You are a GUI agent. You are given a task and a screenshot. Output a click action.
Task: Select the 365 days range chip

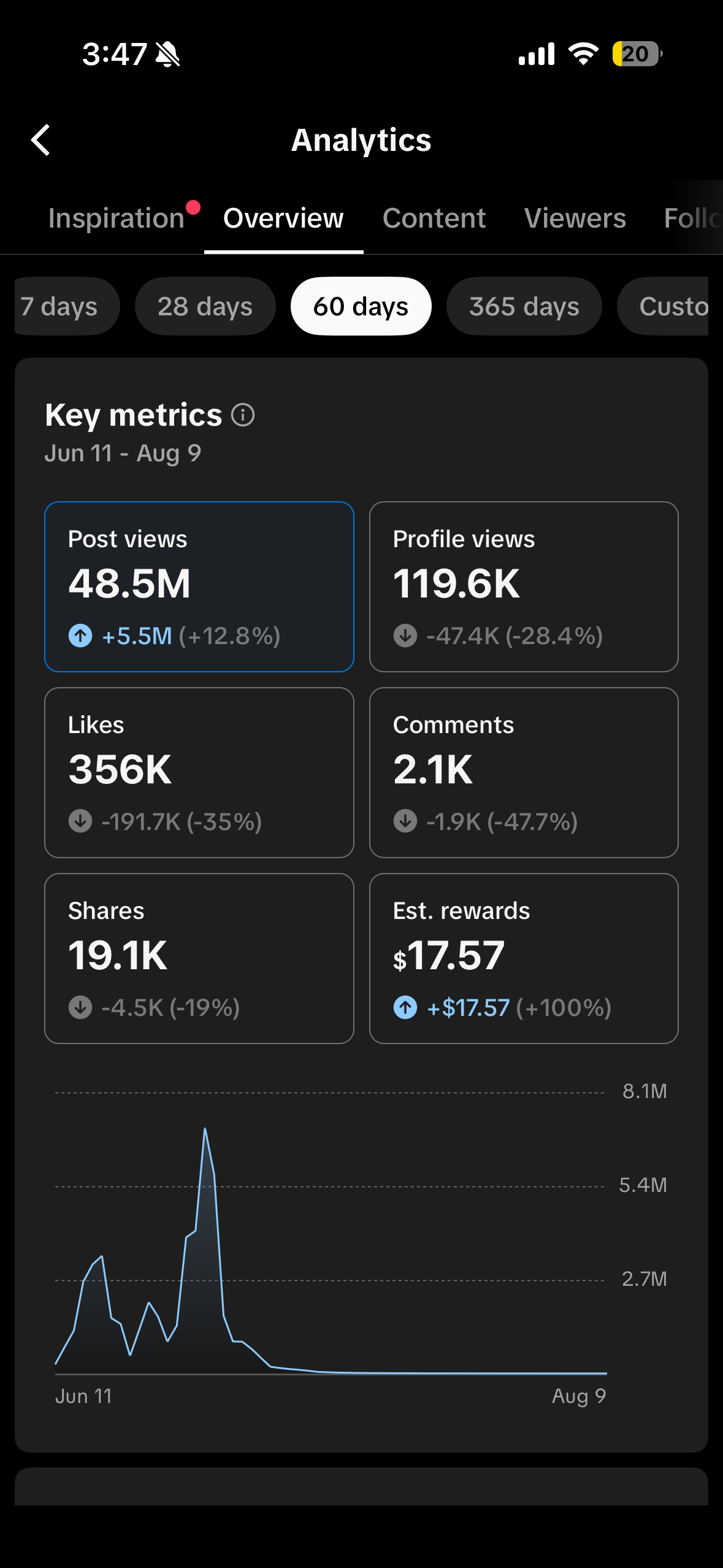tap(524, 306)
